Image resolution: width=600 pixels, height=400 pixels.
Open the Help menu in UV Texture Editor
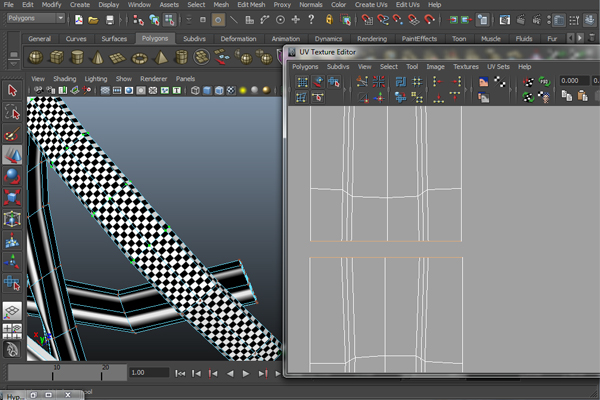point(524,67)
